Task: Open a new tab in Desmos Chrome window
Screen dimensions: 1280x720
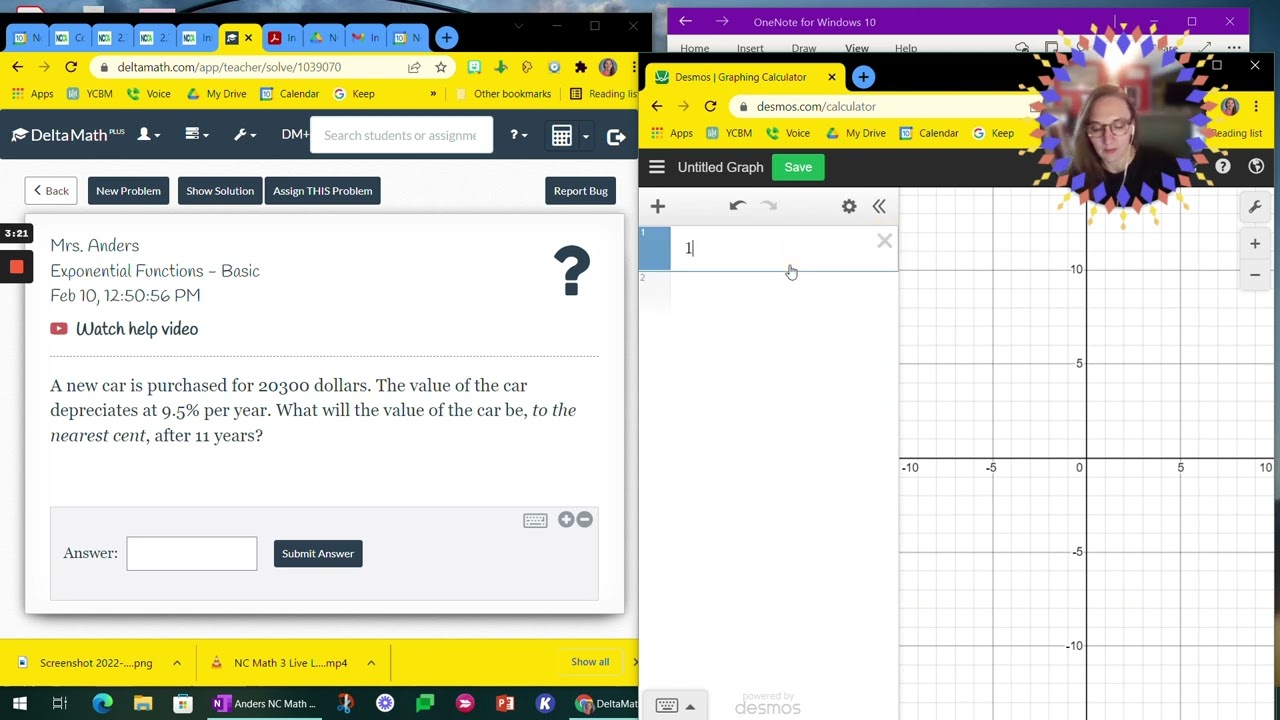Action: [x=863, y=77]
